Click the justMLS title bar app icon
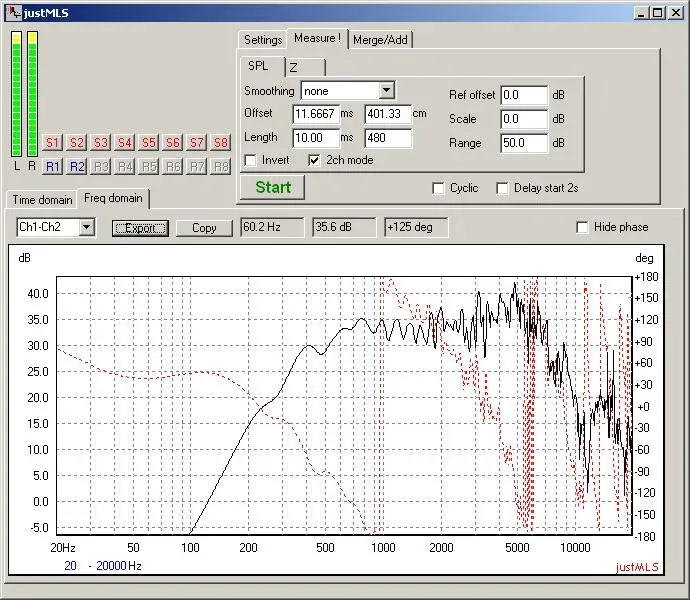690x600 pixels. pos(13,12)
